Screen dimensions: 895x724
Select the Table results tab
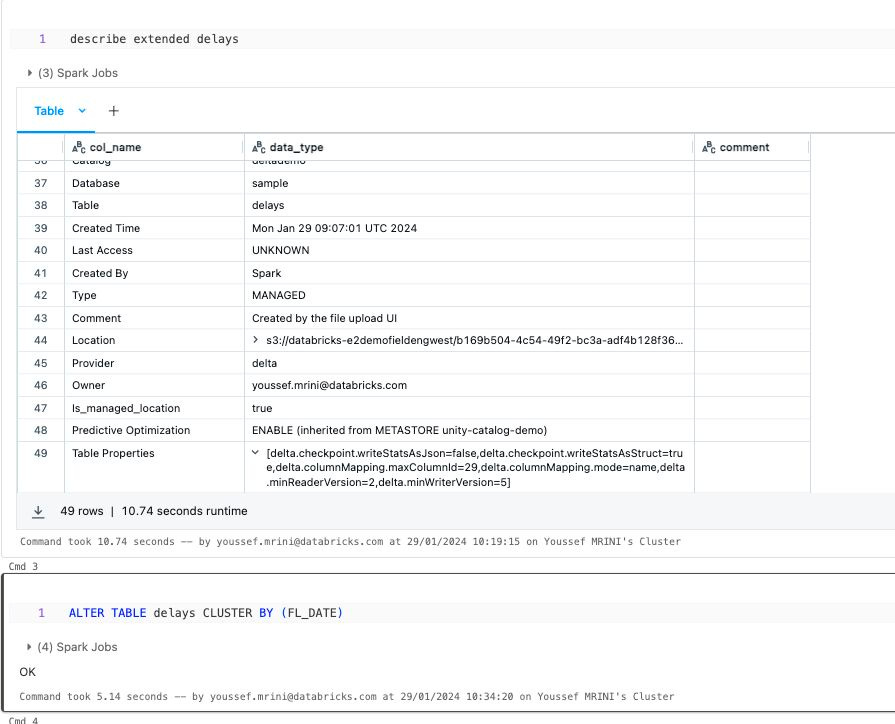(49, 111)
